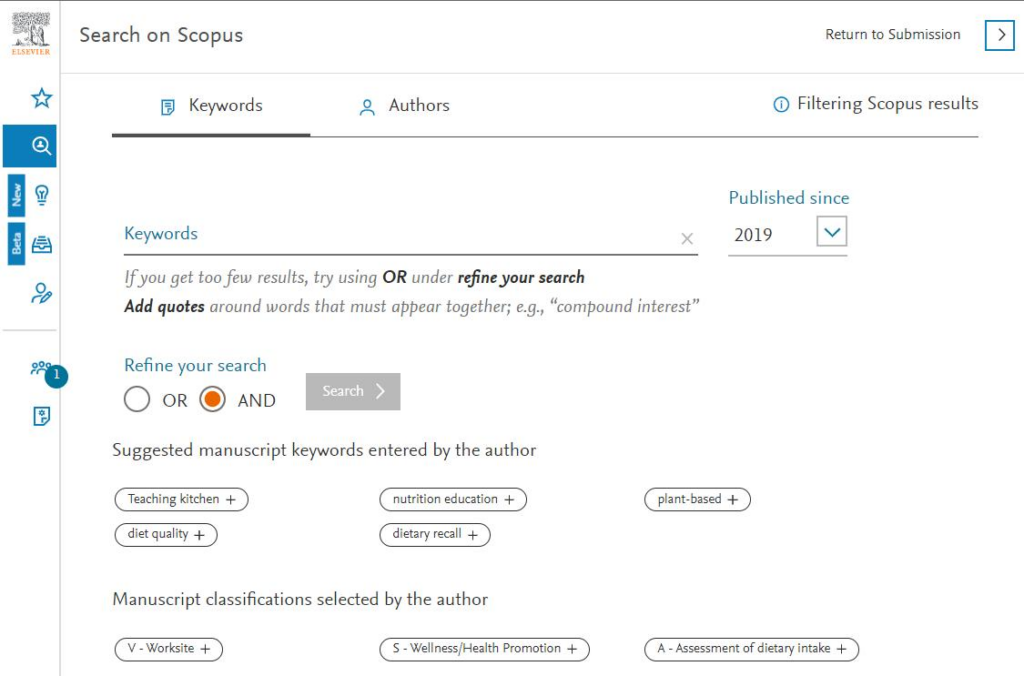Viewport: 1024px width, 676px height.
Task: Focus the Keywords input field
Action: click(398, 234)
